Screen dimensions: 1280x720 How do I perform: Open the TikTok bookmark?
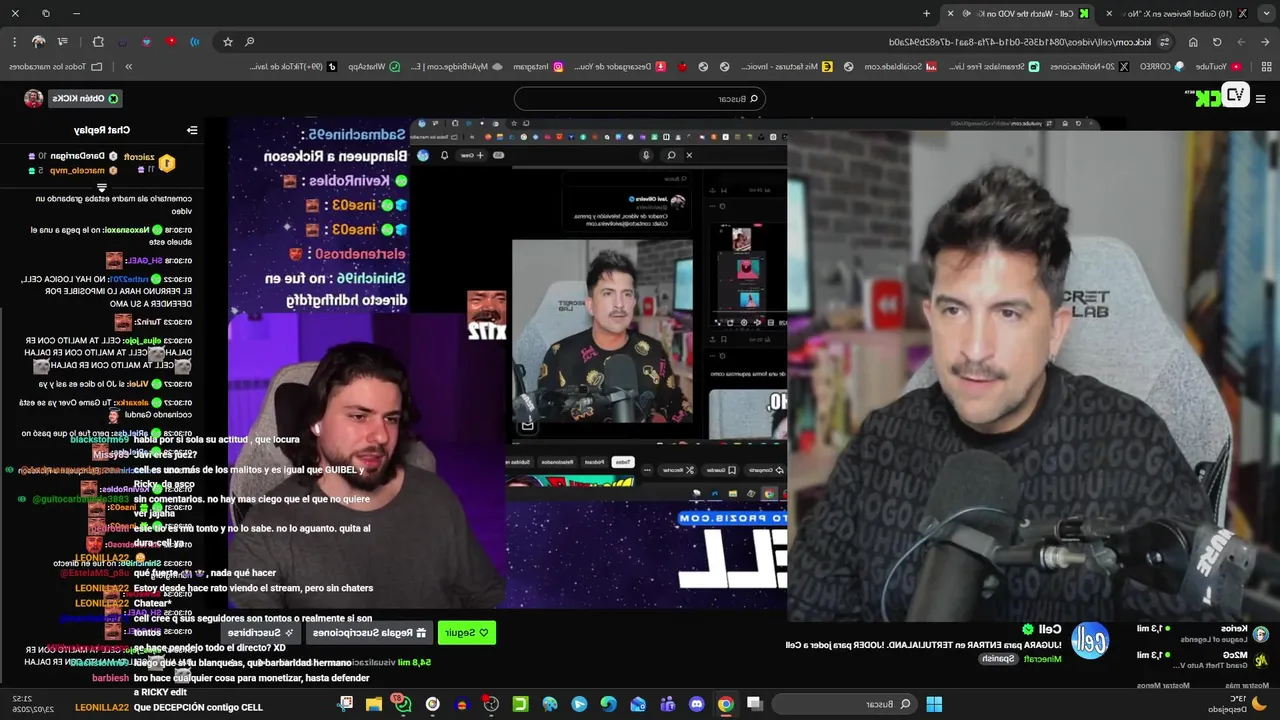pyautogui.click(x=294, y=67)
